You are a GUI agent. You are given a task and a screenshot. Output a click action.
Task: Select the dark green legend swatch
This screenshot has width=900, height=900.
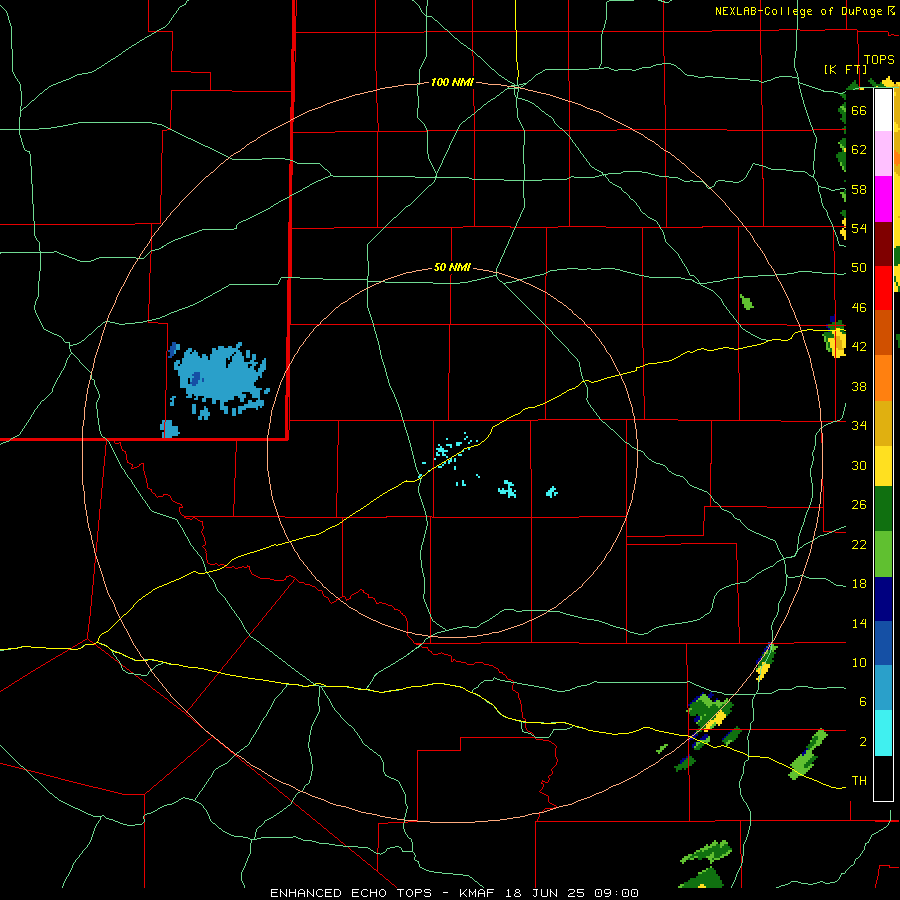tap(883, 509)
